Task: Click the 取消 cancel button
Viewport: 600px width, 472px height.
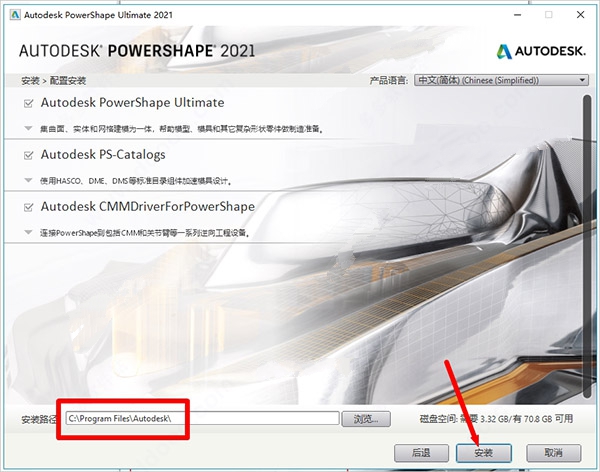Action: tap(554, 453)
